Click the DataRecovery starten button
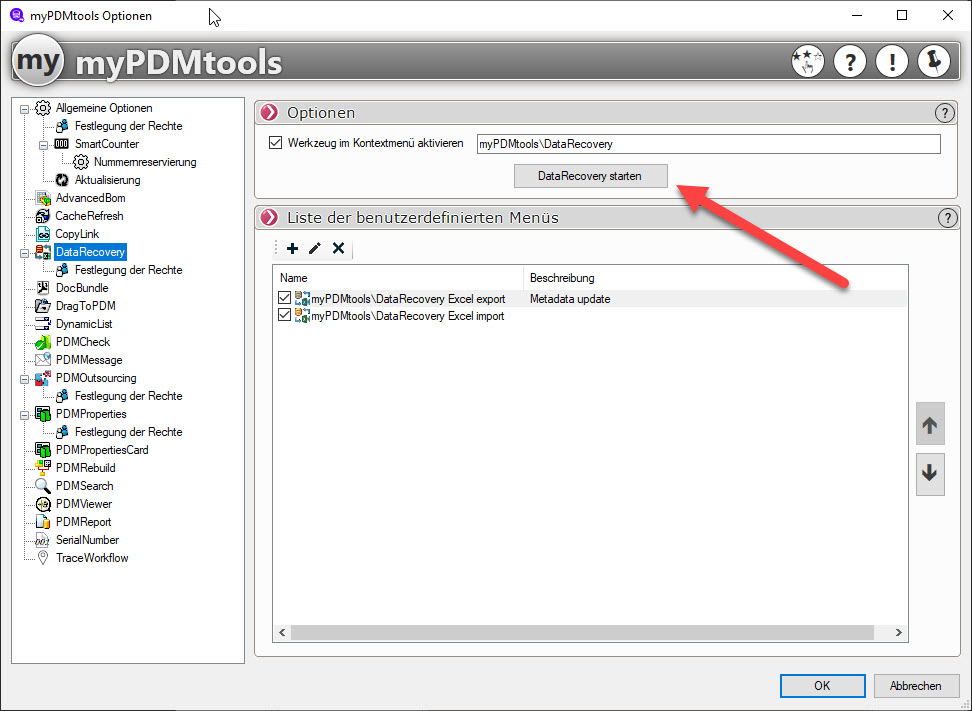Image resolution: width=972 pixels, height=711 pixels. pyautogui.click(x=590, y=176)
